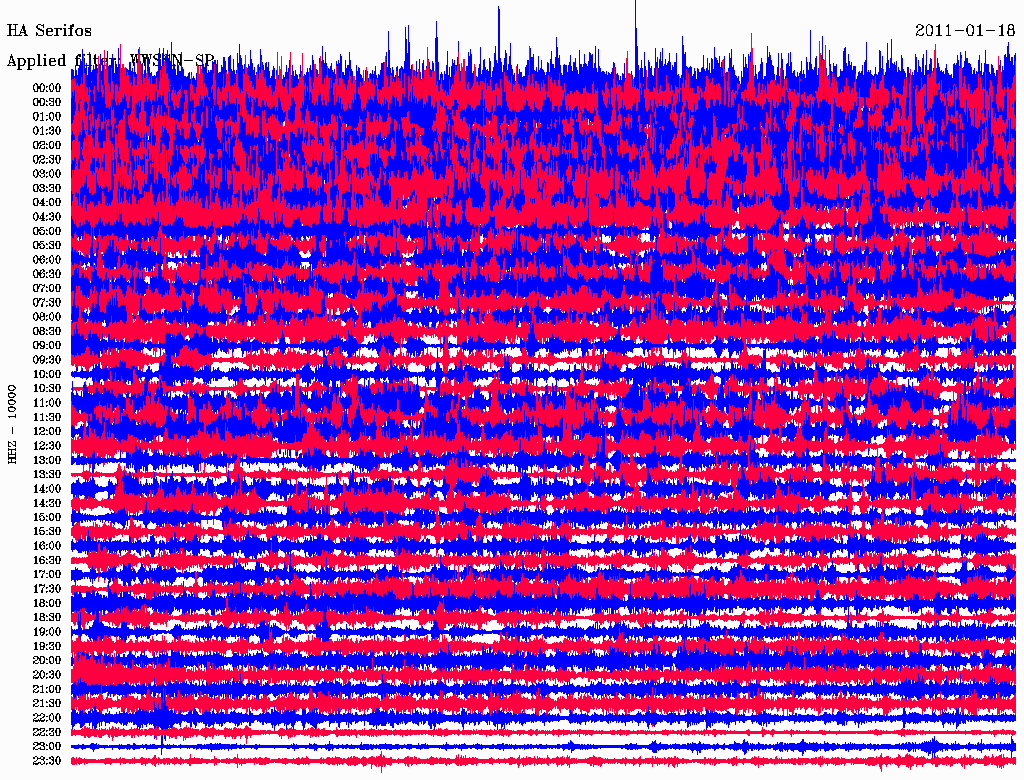Select the 00:00 time label

coord(47,88)
